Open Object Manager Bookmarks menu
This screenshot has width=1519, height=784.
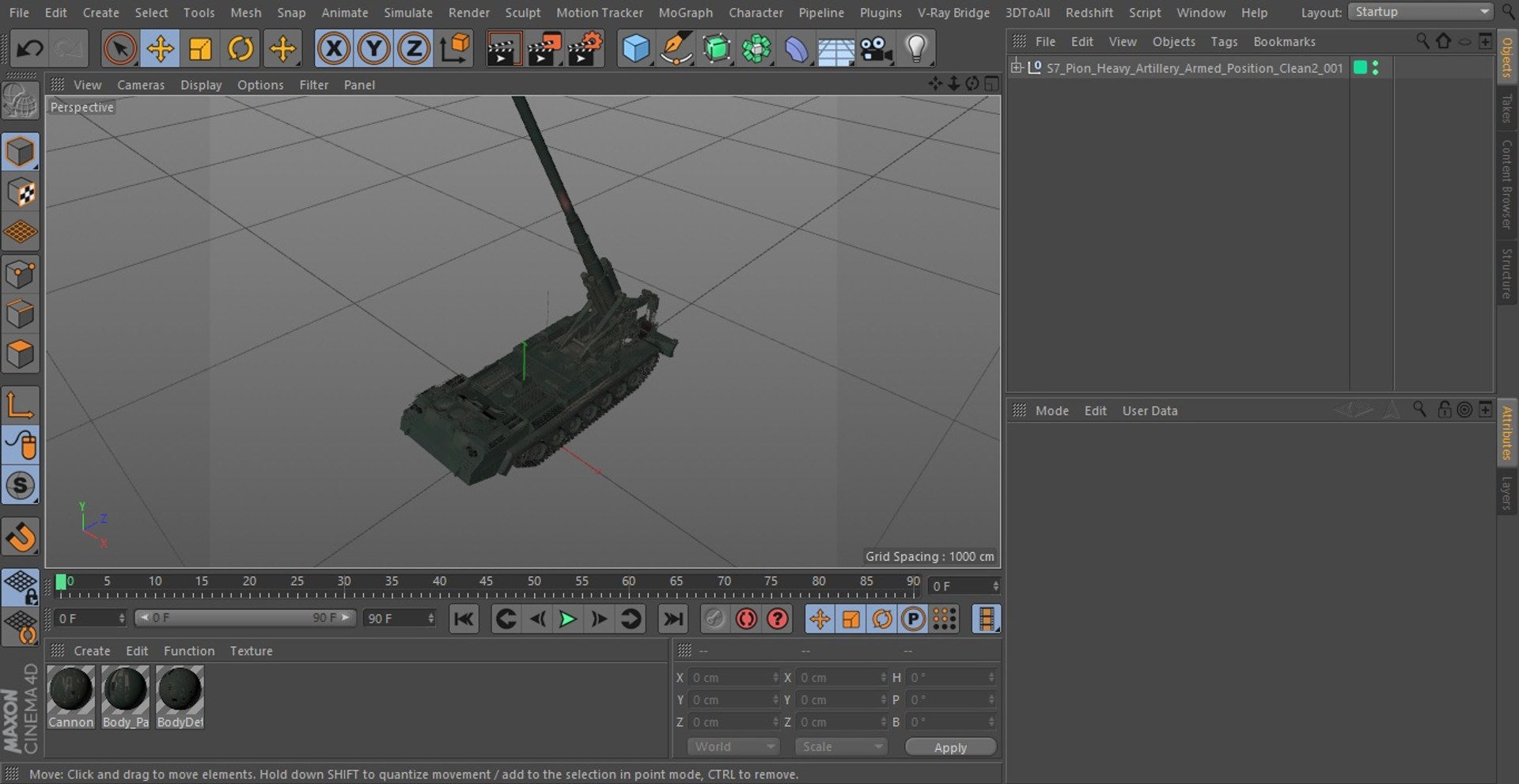click(1284, 41)
